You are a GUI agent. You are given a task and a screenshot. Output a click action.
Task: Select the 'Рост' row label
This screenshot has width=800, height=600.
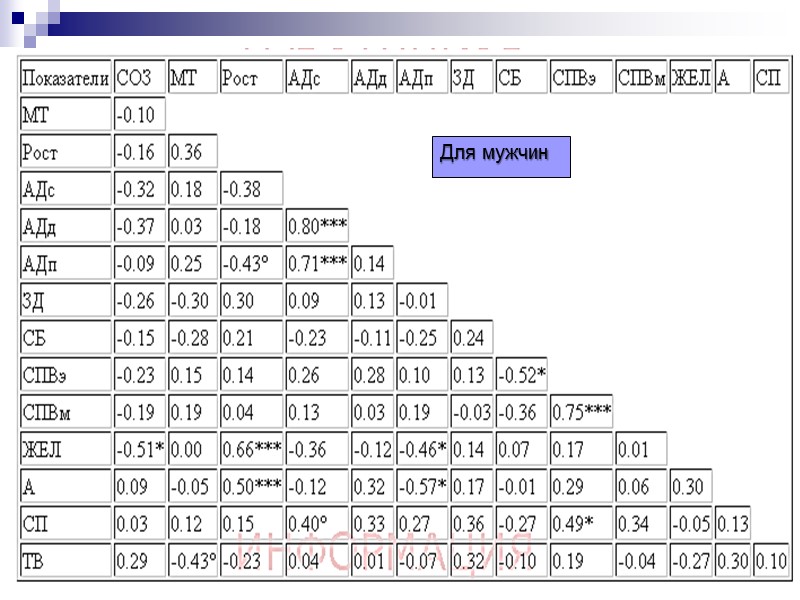65,152
